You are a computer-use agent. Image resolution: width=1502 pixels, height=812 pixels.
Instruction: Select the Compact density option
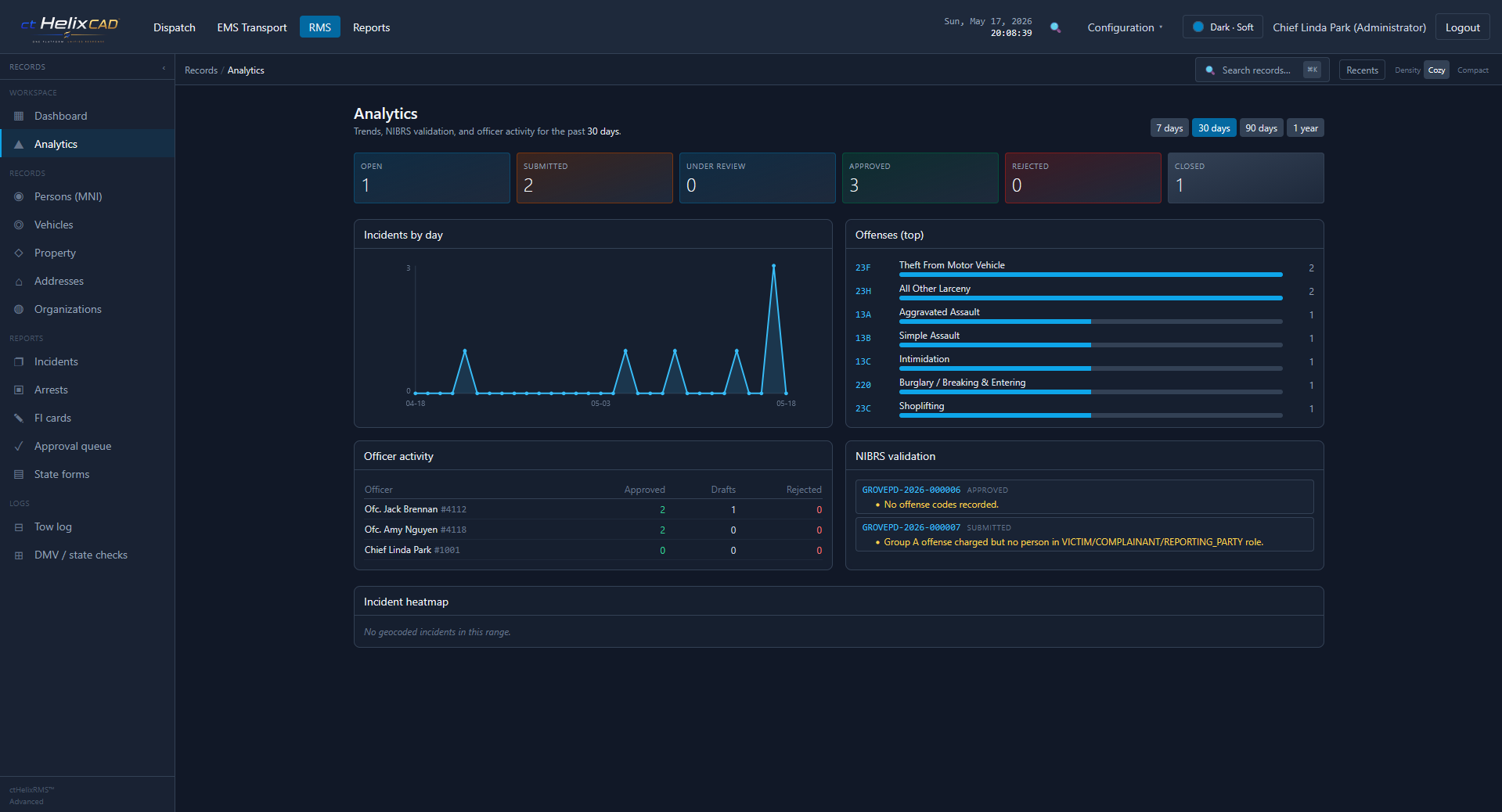[x=1472, y=70]
